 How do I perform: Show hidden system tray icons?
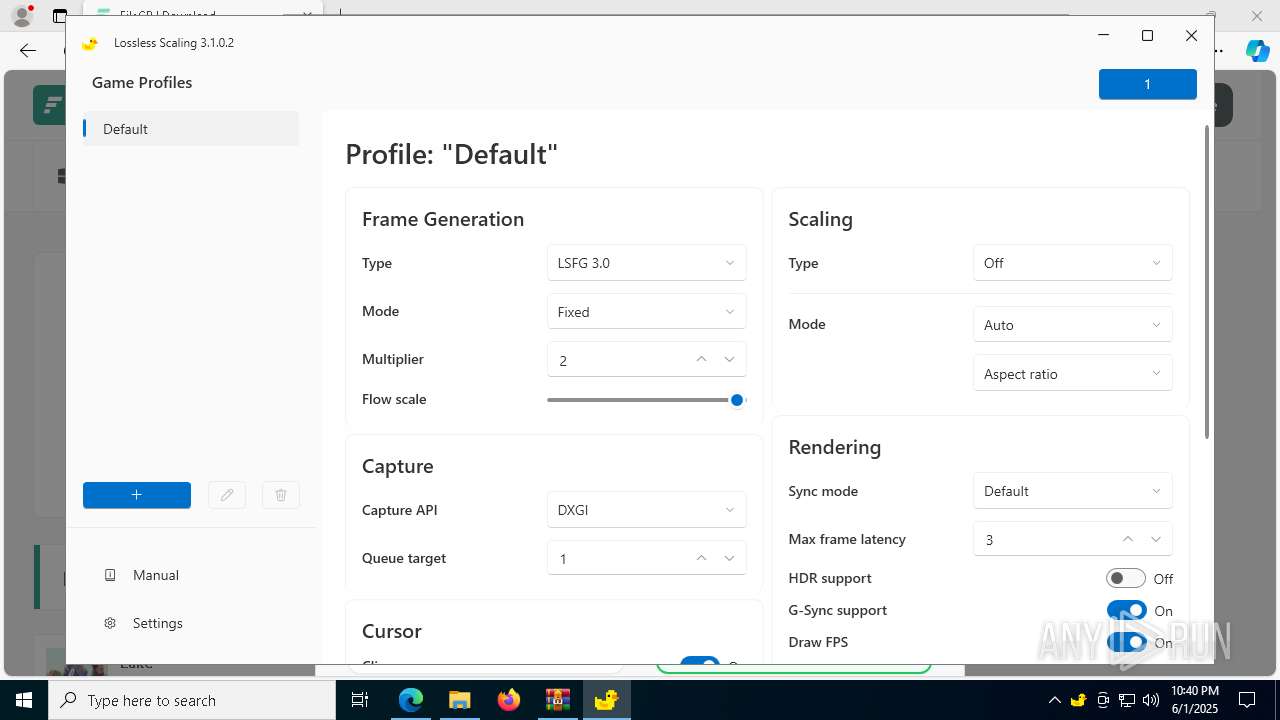[x=1054, y=700]
